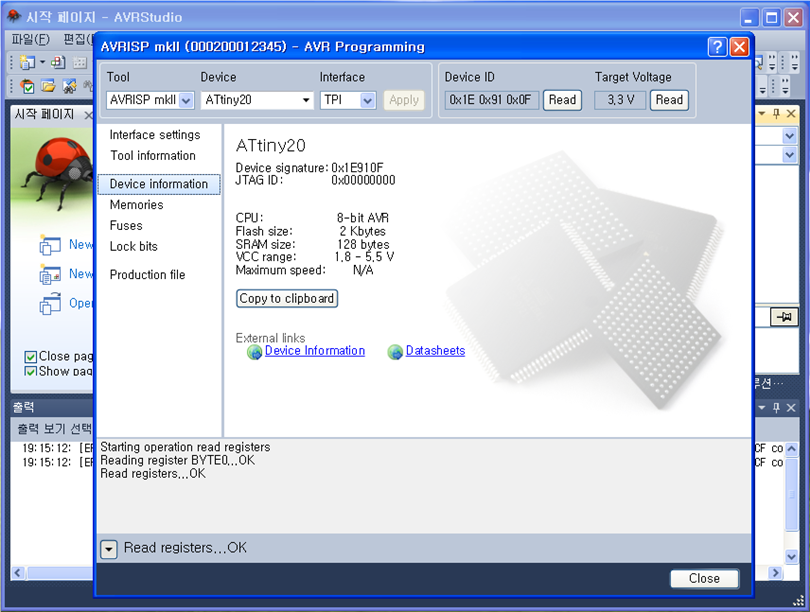Select Lock bits in the sidebar
The width and height of the screenshot is (810, 612).
tap(134, 246)
